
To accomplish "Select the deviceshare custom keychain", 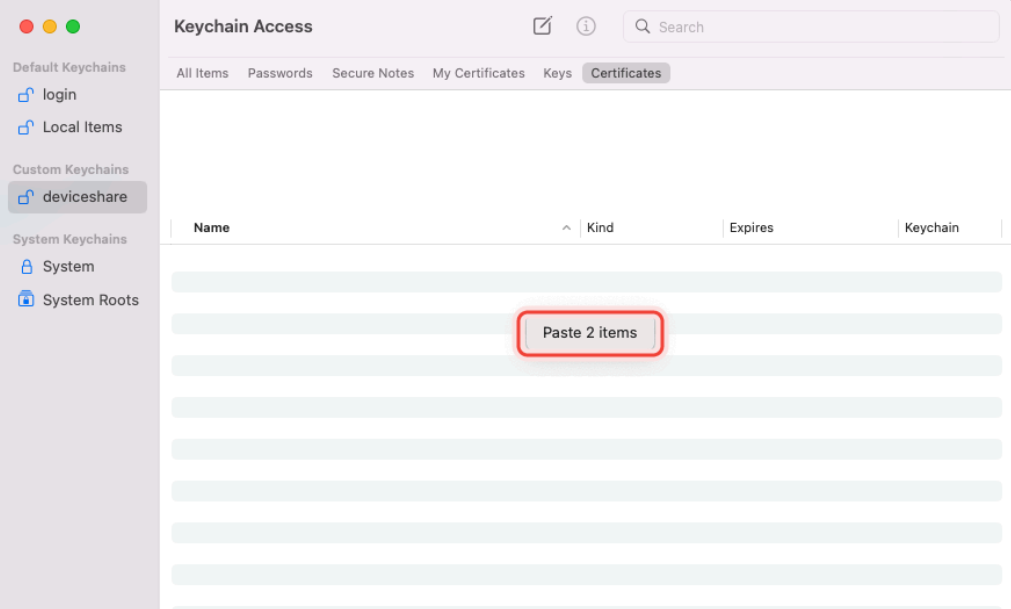I will coord(77,197).
